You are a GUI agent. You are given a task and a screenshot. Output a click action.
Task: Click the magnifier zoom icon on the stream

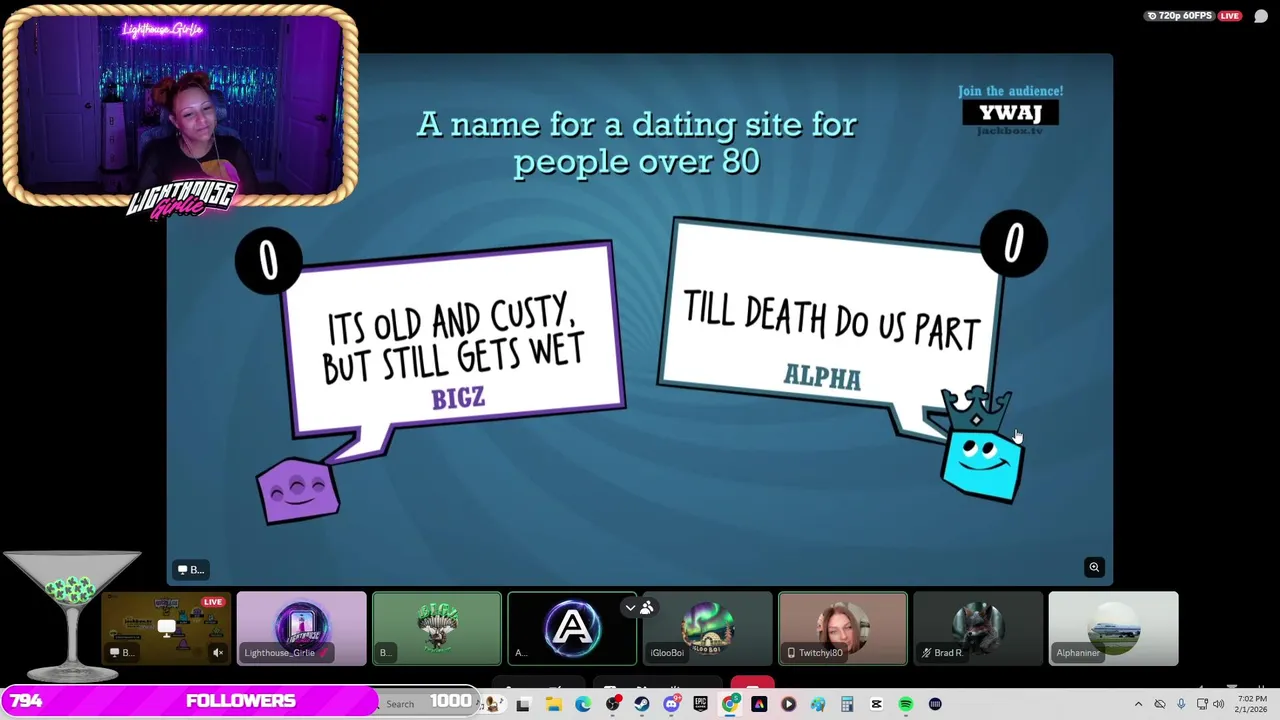tap(1094, 567)
